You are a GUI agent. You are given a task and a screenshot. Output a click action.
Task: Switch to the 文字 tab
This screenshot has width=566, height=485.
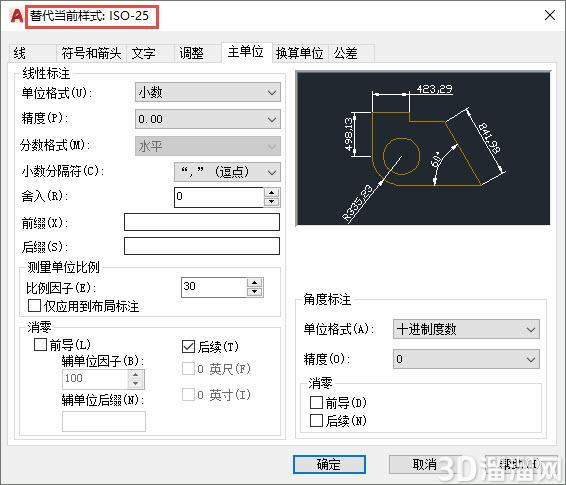coord(150,53)
